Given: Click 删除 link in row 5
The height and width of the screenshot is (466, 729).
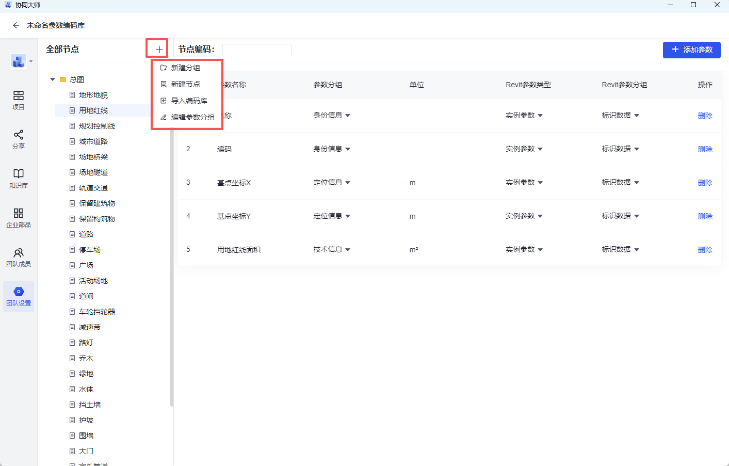Looking at the screenshot, I should (x=705, y=250).
